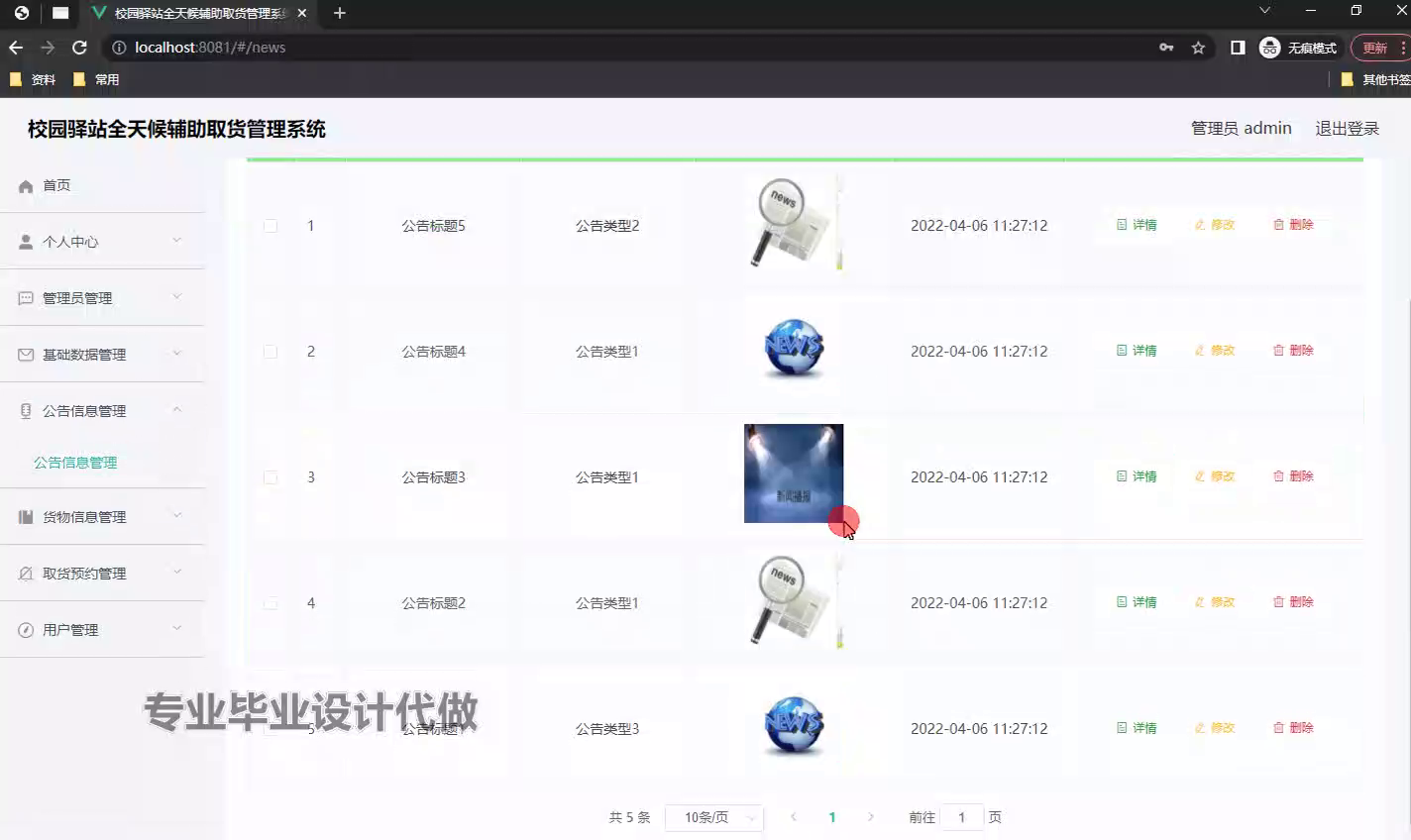Open the 首页 home icon in sidebar
This screenshot has height=840, width=1411.
click(26, 186)
